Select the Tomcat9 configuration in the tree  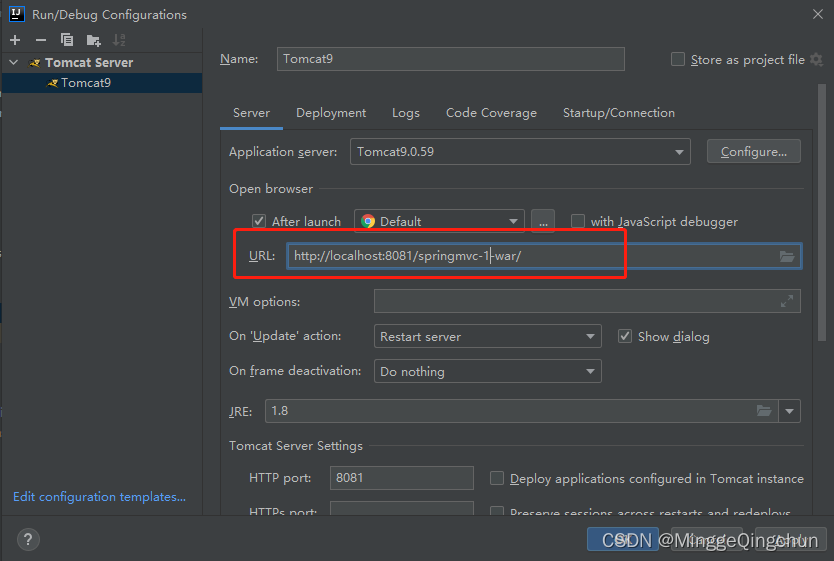click(102, 83)
